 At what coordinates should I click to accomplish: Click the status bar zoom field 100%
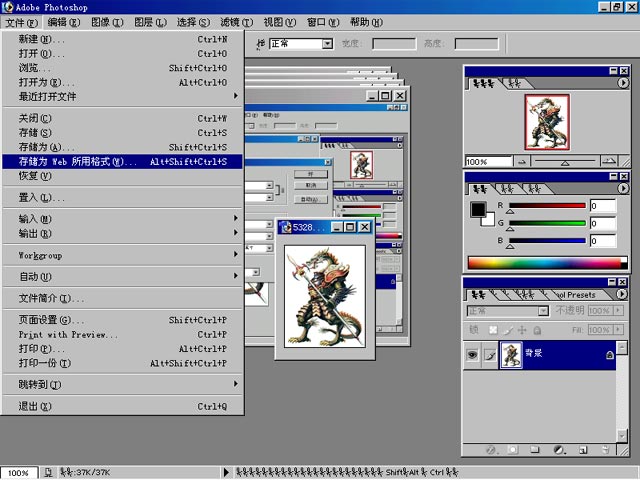click(18, 473)
